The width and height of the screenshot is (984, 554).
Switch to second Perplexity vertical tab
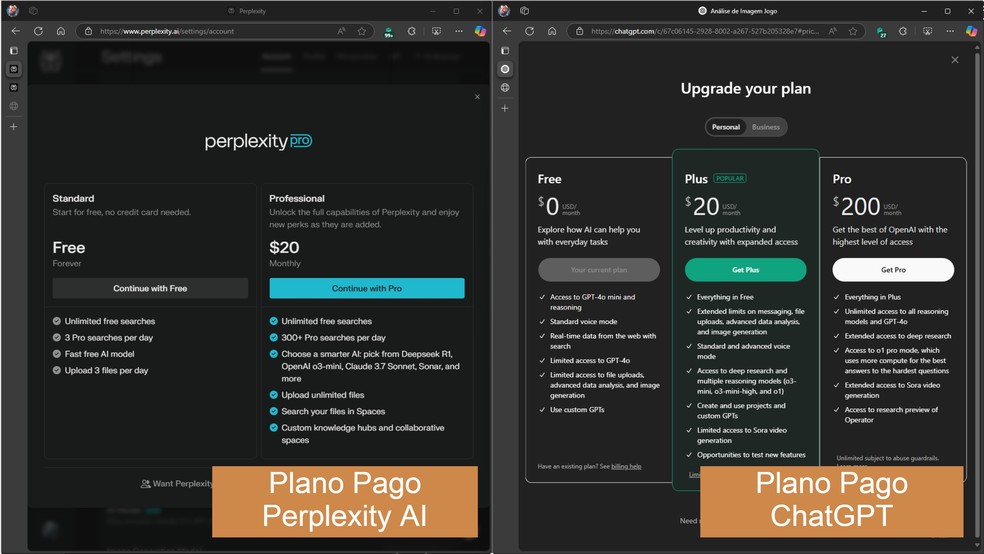coord(14,87)
